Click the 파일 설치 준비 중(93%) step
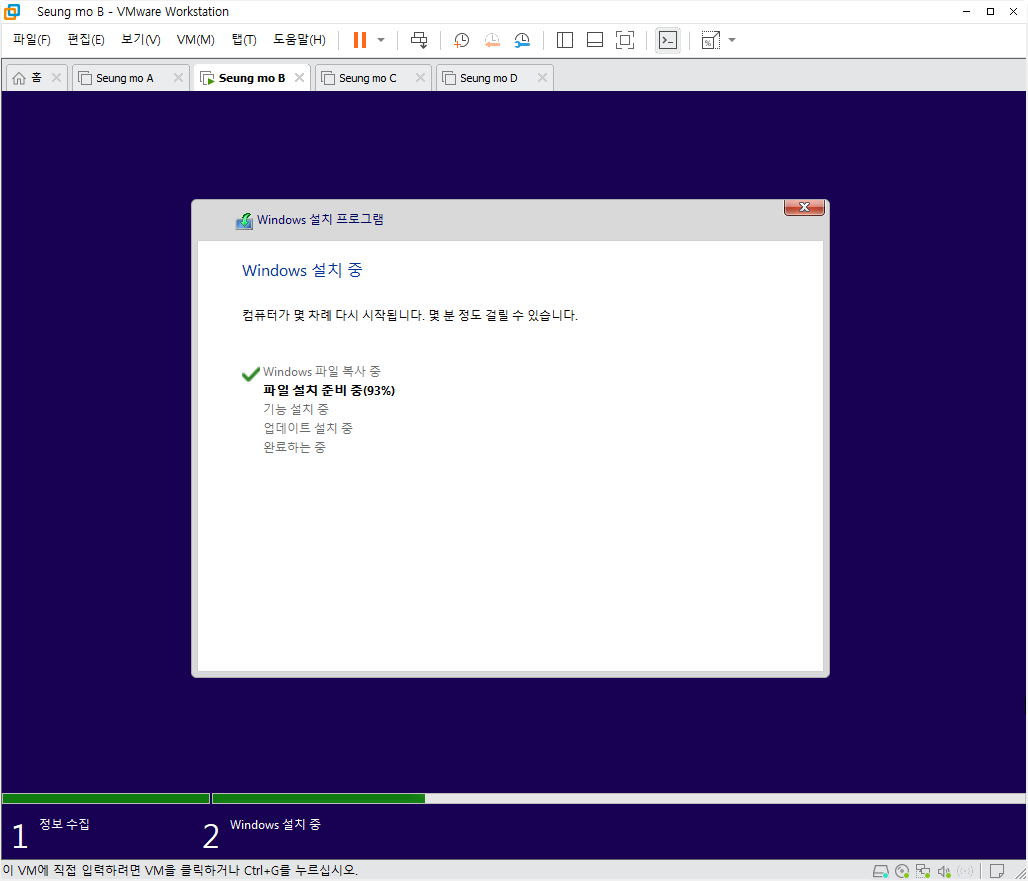 [x=329, y=391]
